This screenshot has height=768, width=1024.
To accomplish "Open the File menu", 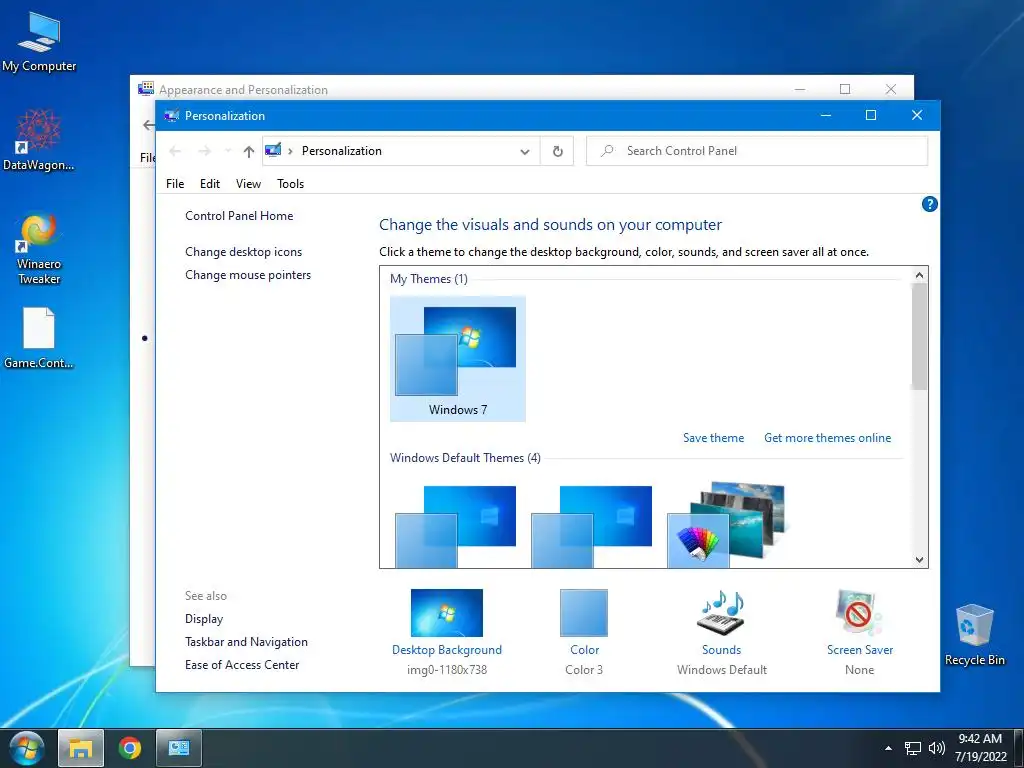I will click(175, 184).
